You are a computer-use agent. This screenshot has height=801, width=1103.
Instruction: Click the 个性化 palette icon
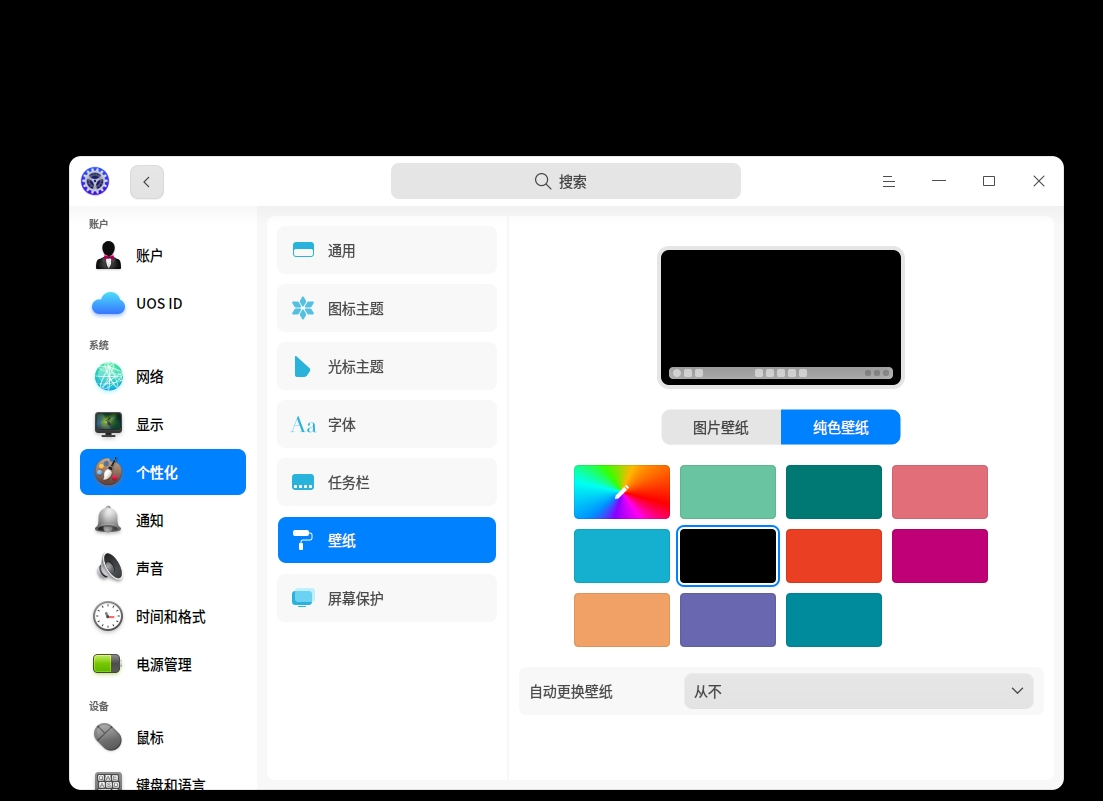108,472
